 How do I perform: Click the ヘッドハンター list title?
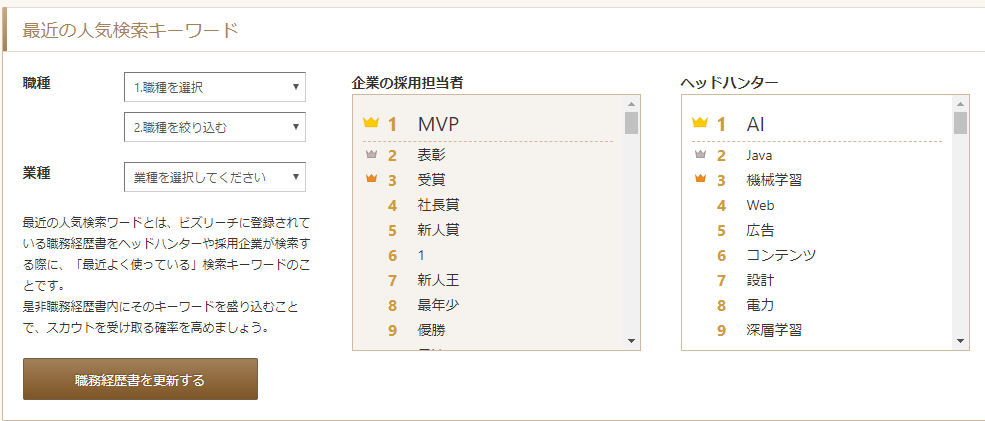click(x=729, y=82)
